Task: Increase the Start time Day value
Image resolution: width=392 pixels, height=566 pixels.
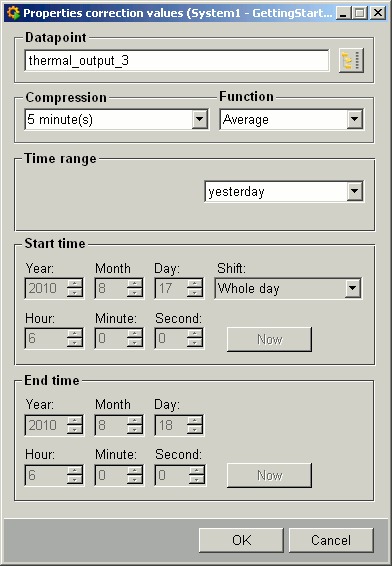Action: click(195, 284)
